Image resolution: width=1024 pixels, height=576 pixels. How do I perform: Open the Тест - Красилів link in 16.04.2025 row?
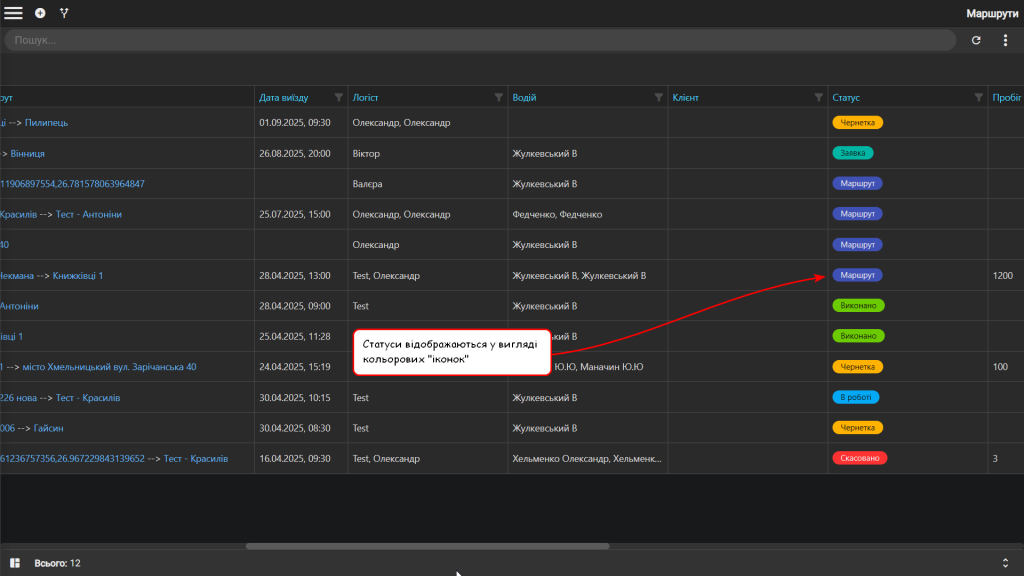[195, 458]
